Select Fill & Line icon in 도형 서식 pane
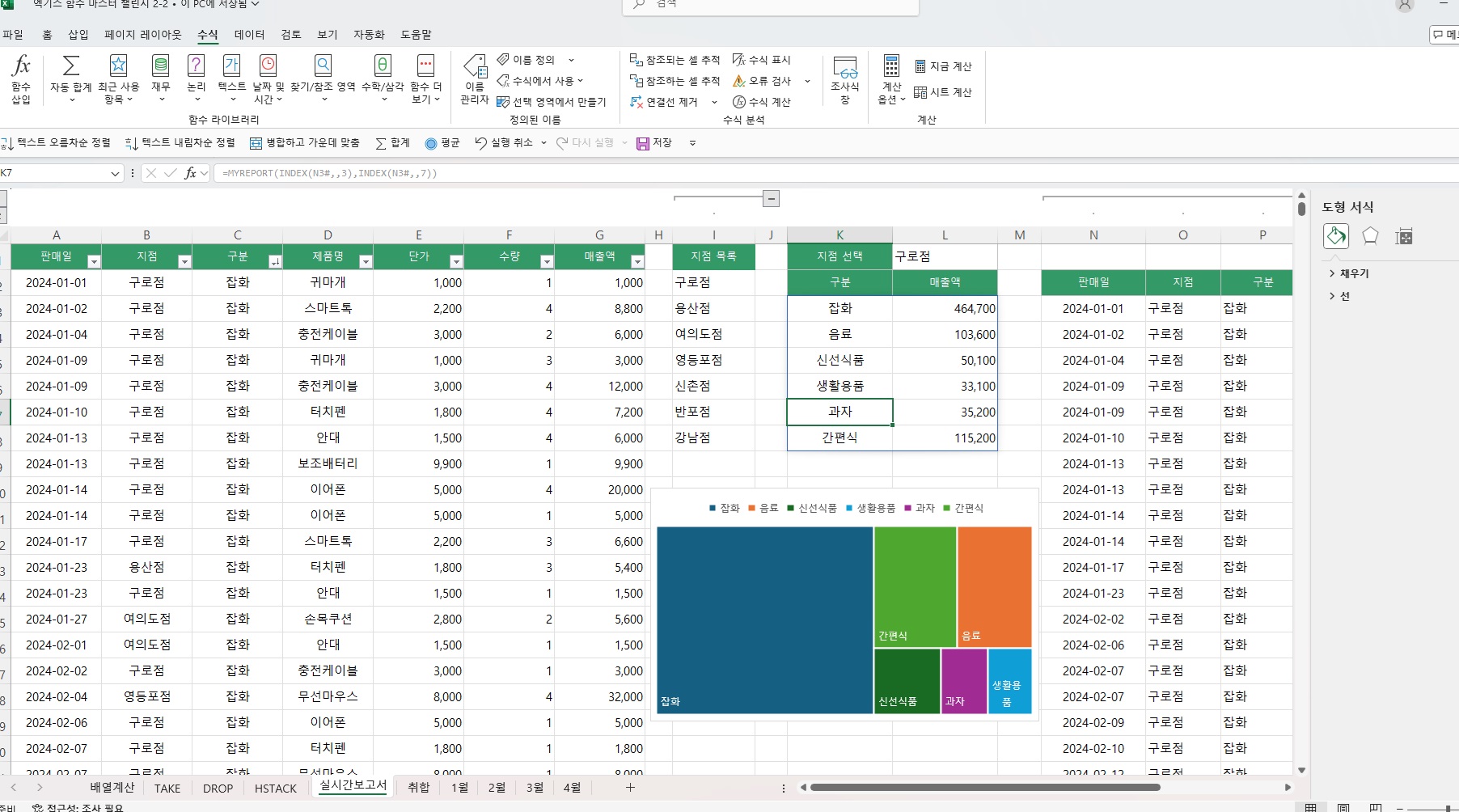 [x=1336, y=236]
